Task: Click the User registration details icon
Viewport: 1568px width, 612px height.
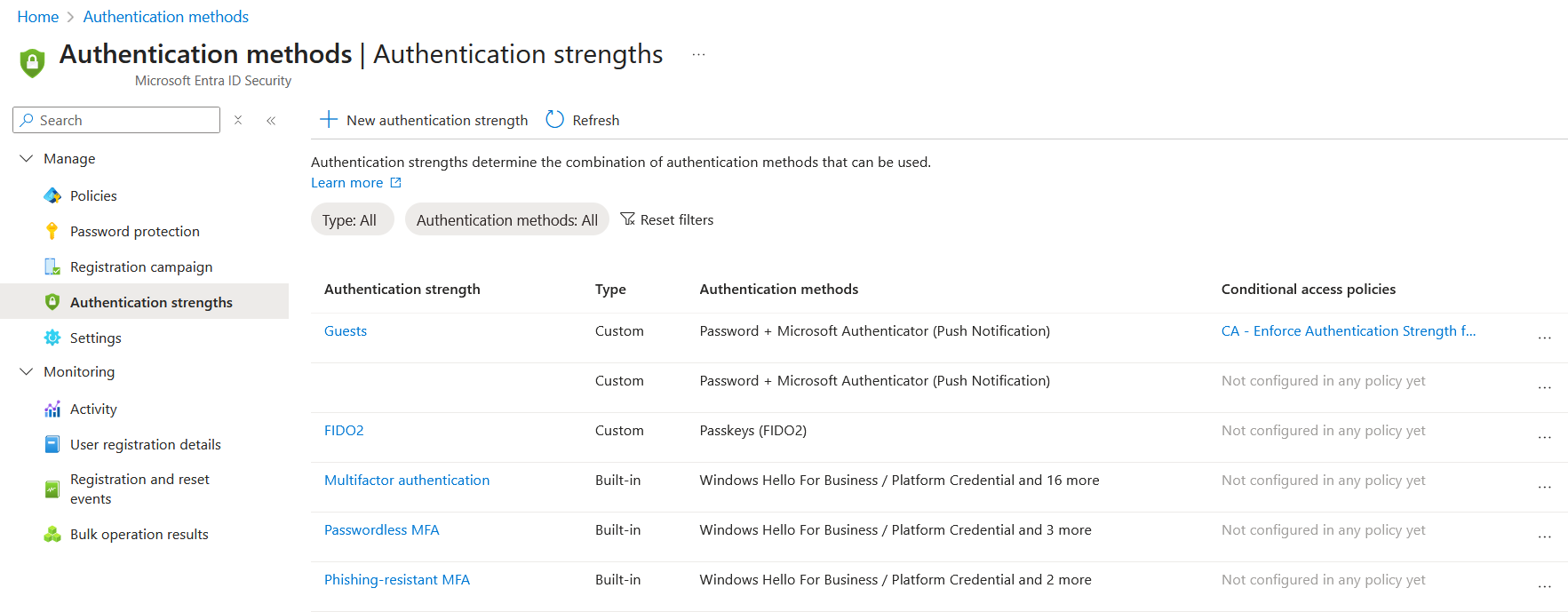Action: (x=52, y=444)
